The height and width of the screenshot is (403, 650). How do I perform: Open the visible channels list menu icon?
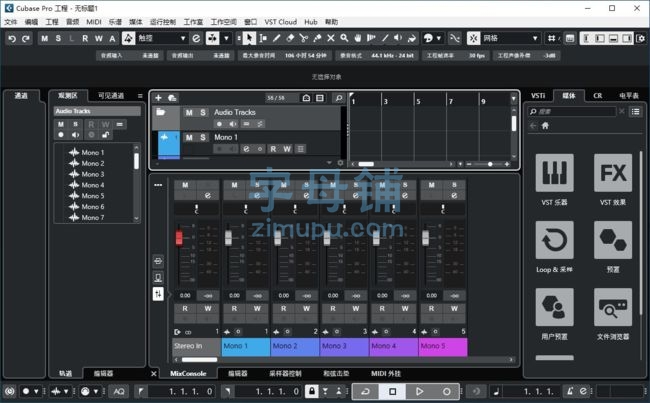pos(140,96)
